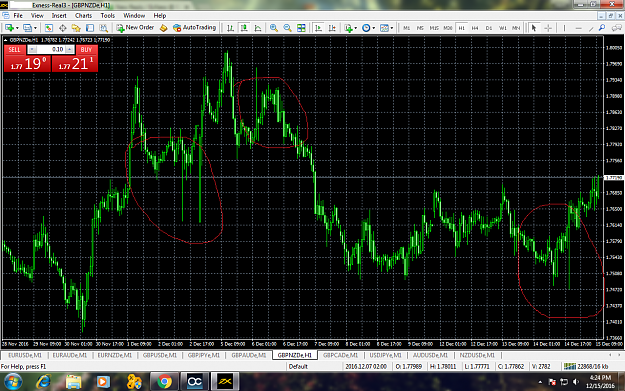The image size is (625, 391).
Task: Toggle the Chart Shift icon
Action: click(x=332, y=28)
